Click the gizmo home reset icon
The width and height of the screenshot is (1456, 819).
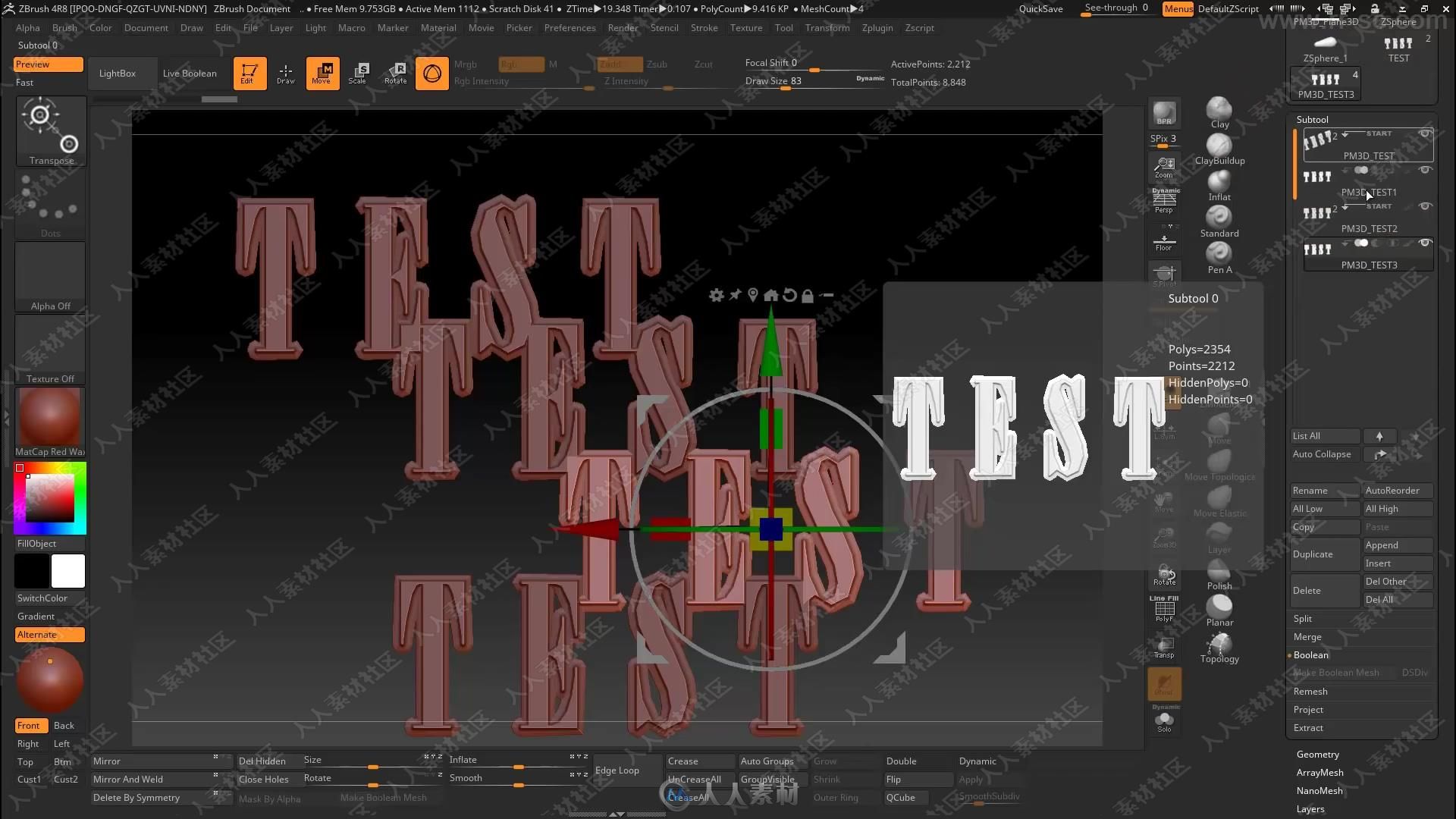tap(770, 295)
